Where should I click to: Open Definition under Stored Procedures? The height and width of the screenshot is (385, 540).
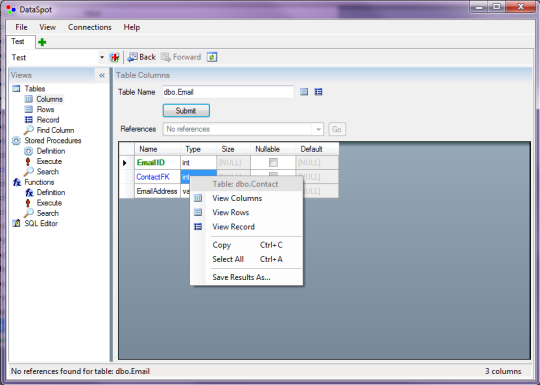pos(51,151)
